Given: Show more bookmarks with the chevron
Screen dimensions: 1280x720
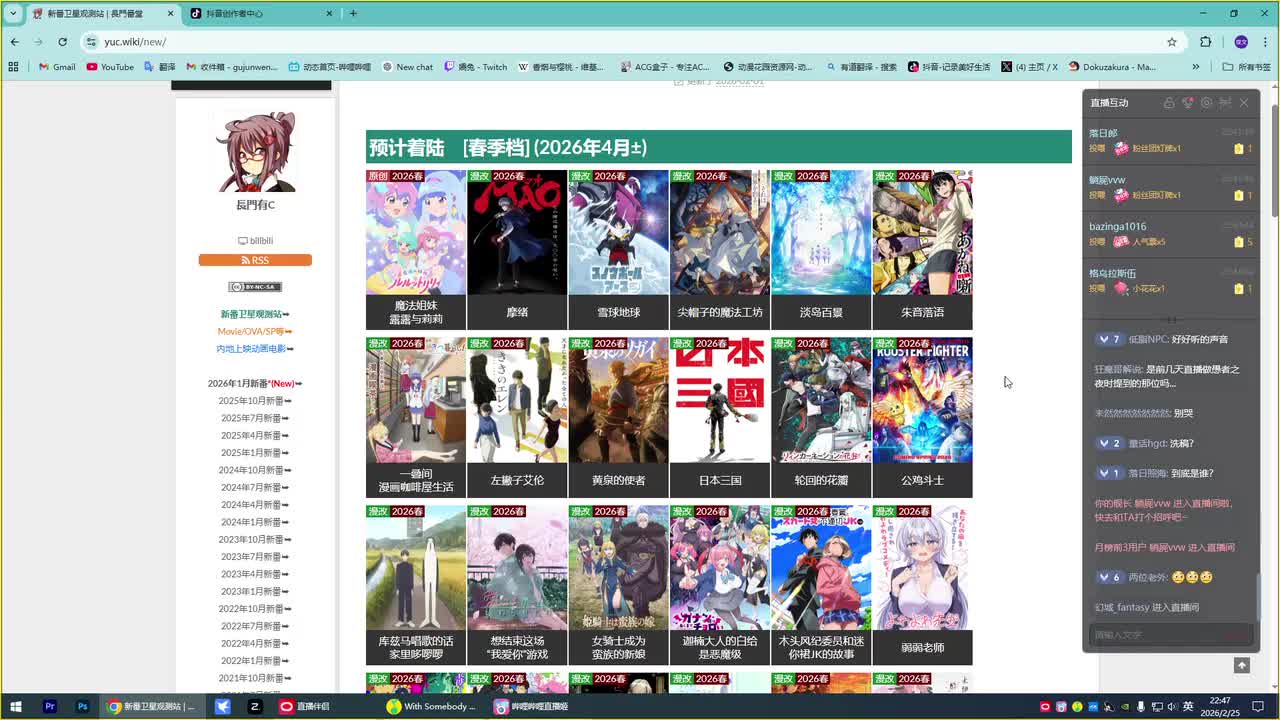Looking at the screenshot, I should point(1196,67).
